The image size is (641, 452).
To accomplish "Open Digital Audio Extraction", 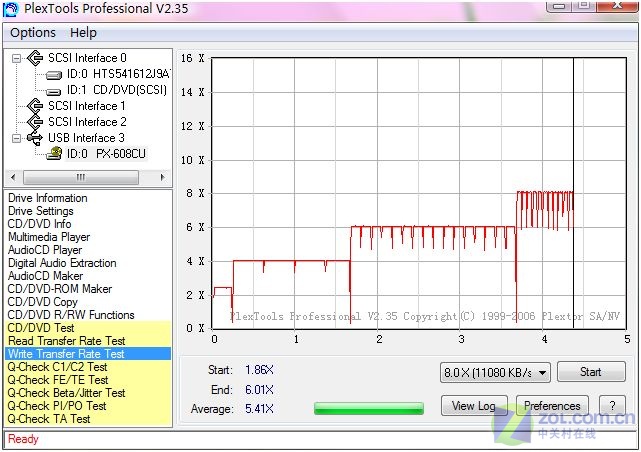I will [x=62, y=263].
